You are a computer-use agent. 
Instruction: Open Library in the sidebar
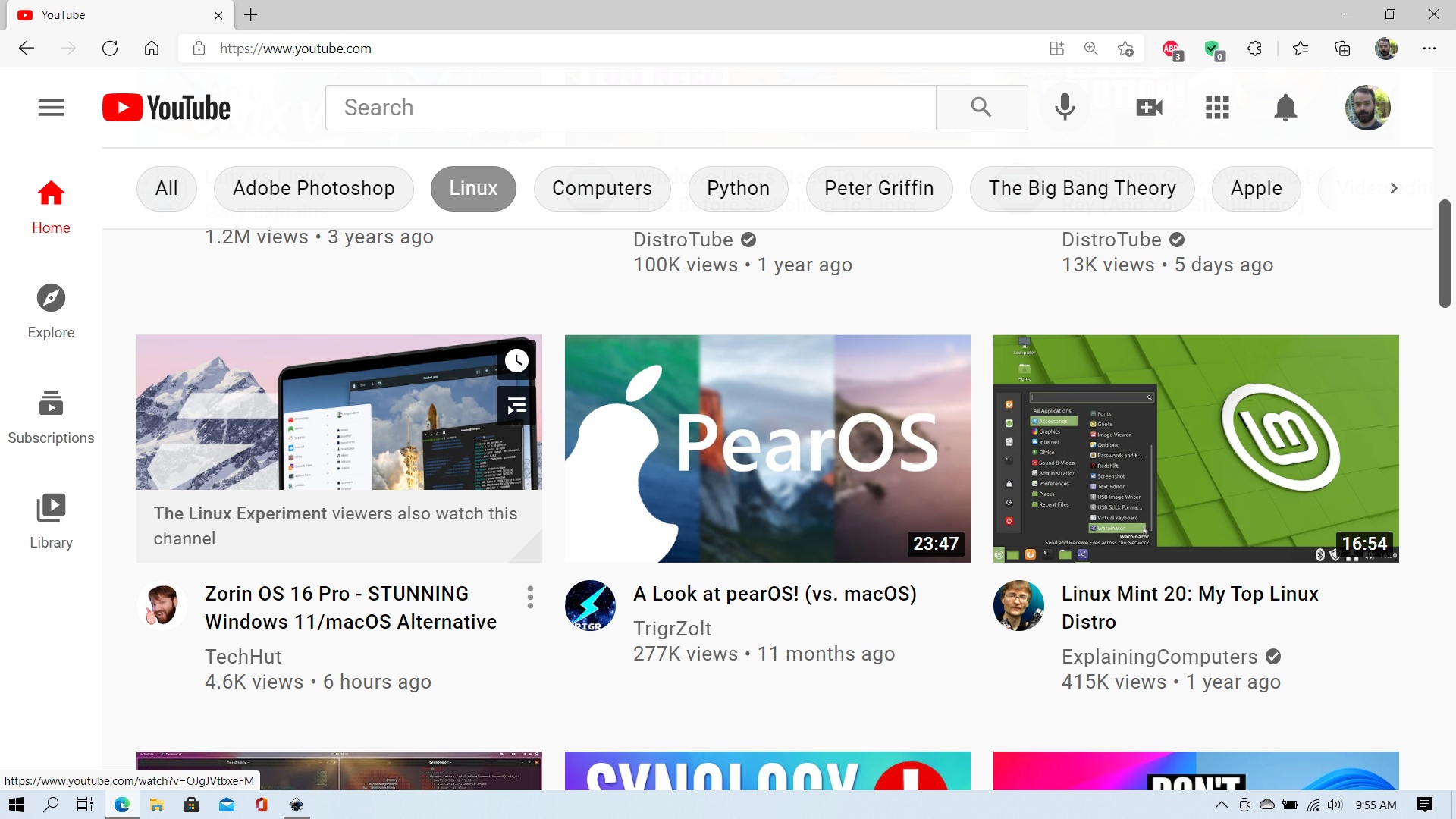(x=51, y=521)
